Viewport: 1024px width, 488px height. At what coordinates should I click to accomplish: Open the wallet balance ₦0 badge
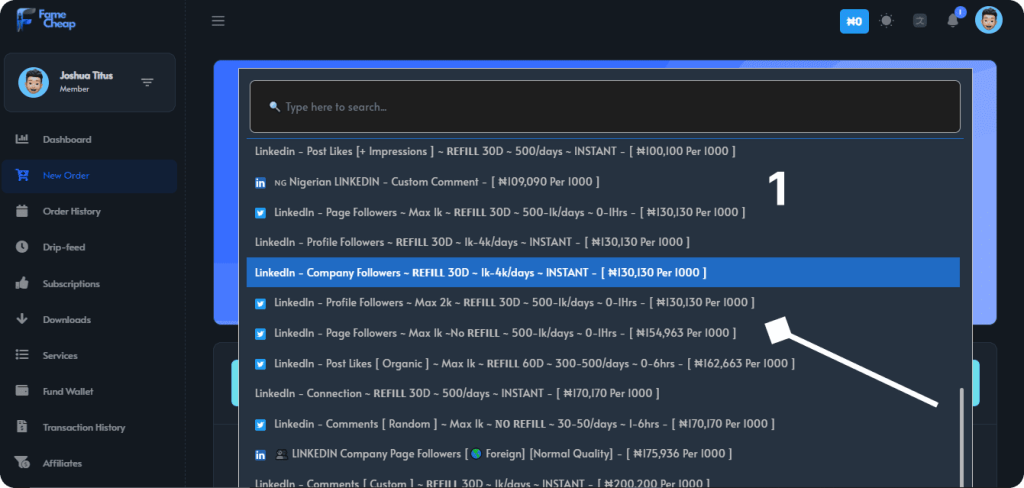854,22
